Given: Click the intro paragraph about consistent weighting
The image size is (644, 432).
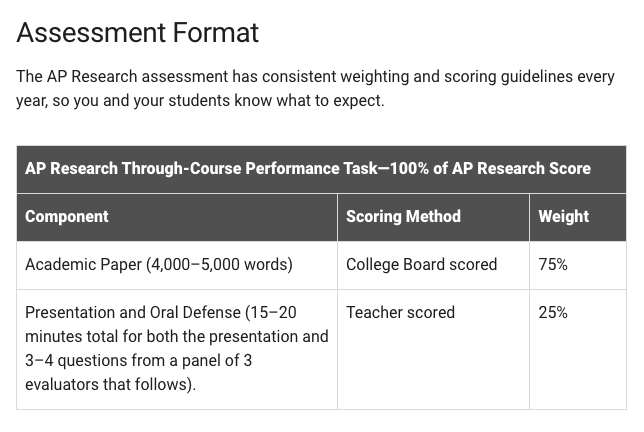Looking at the screenshot, I should click(x=315, y=88).
